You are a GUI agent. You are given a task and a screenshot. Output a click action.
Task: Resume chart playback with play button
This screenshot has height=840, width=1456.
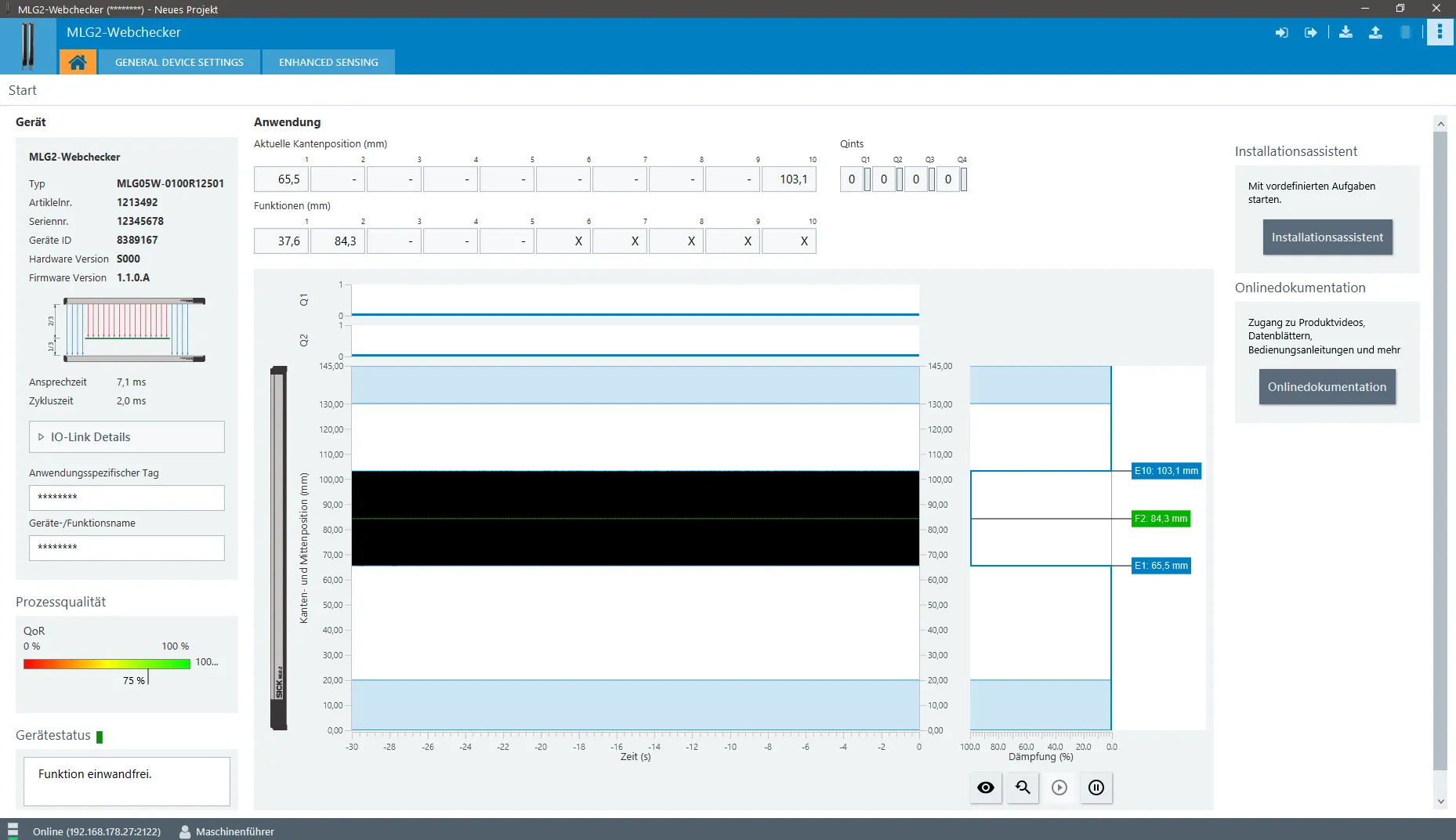pos(1059,787)
